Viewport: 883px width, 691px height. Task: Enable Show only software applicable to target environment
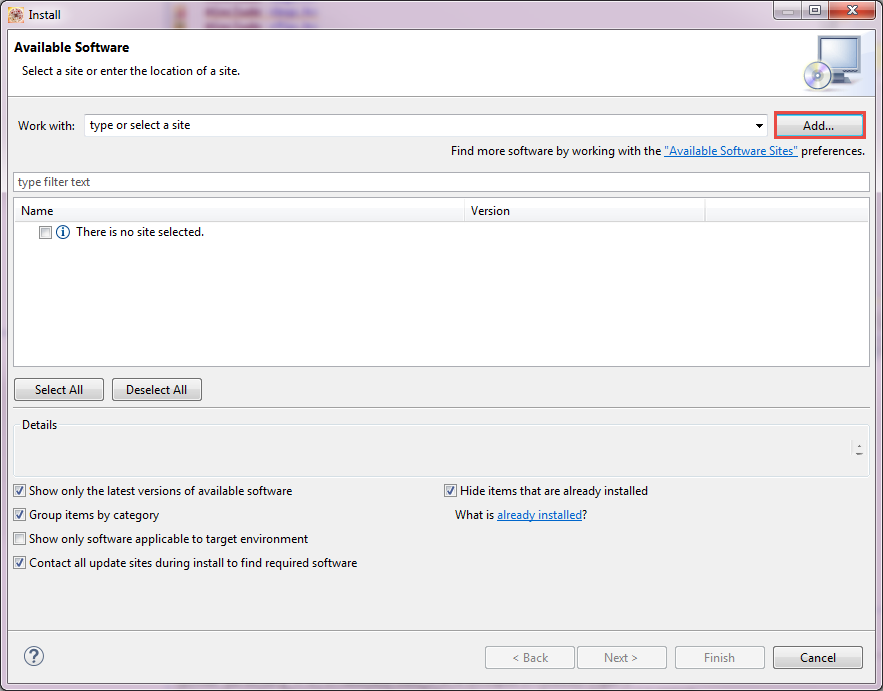20,539
